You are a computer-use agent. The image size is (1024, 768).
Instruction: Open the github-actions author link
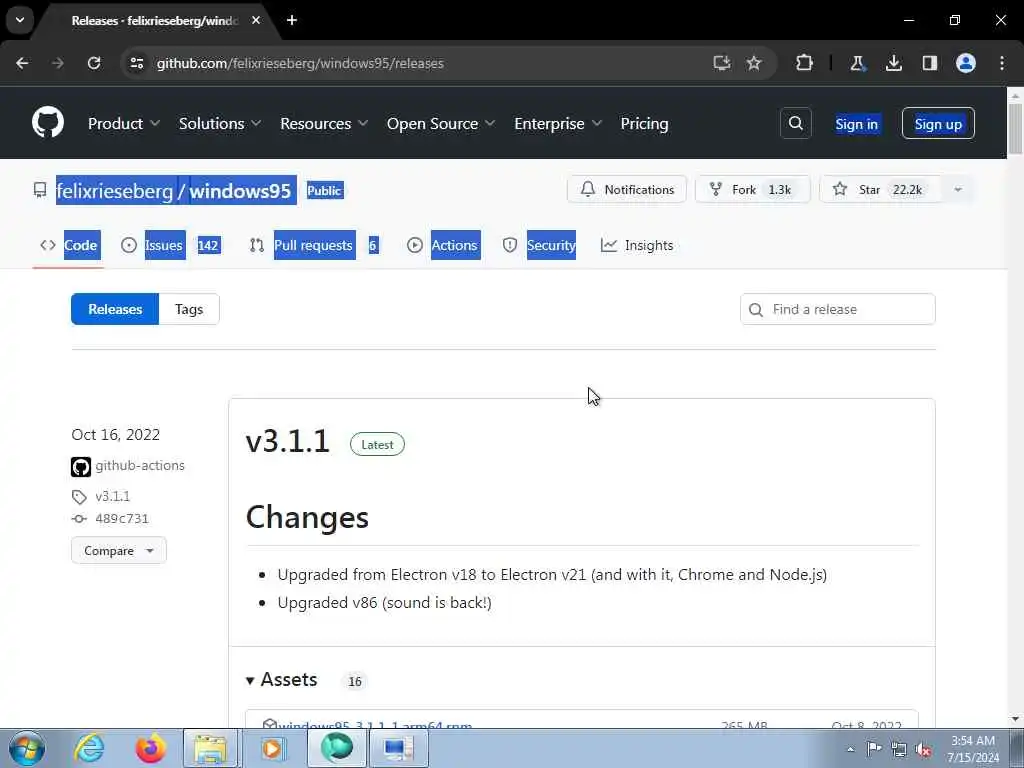pyautogui.click(x=140, y=466)
